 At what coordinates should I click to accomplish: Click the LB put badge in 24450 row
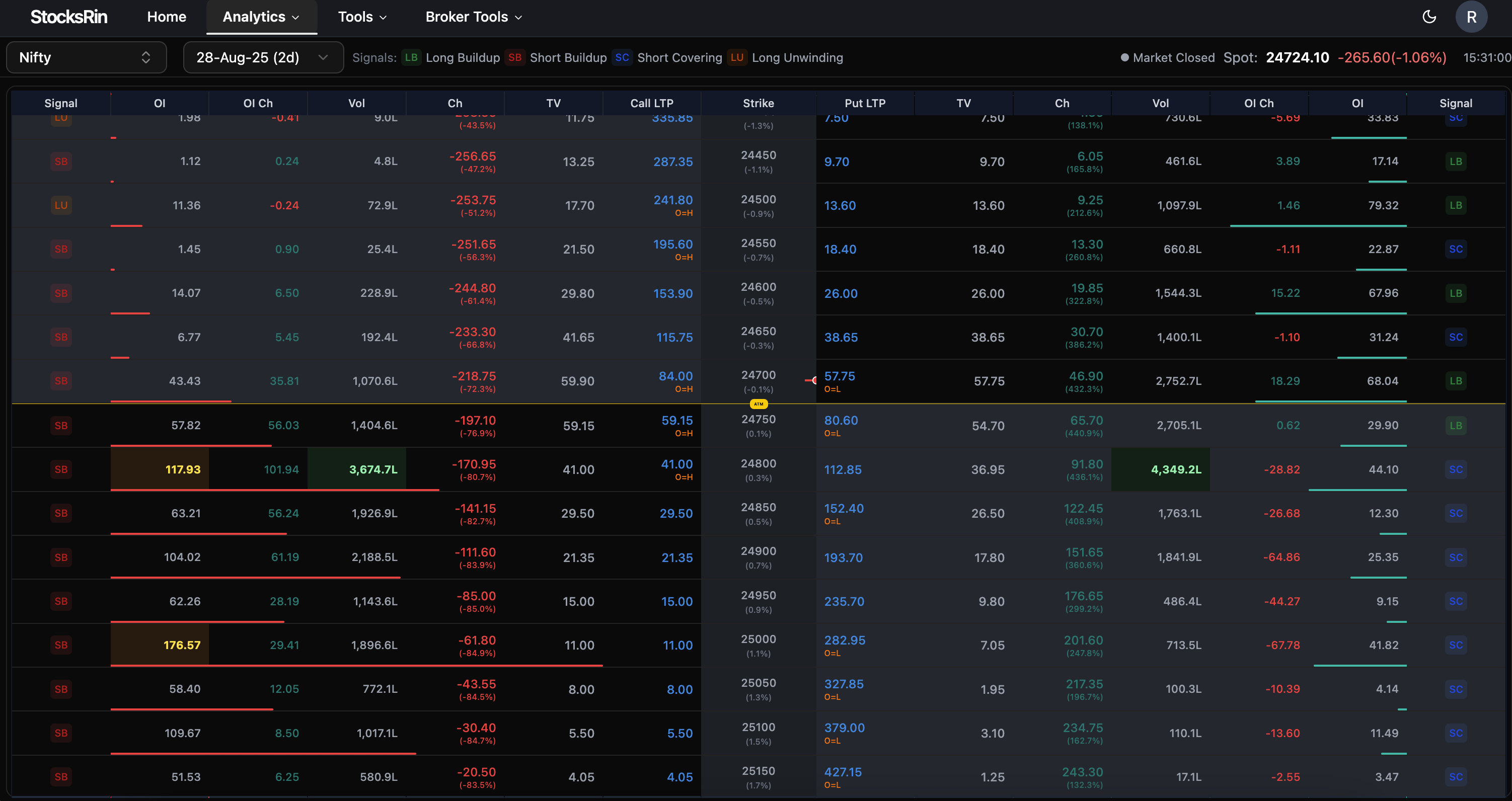pos(1456,162)
